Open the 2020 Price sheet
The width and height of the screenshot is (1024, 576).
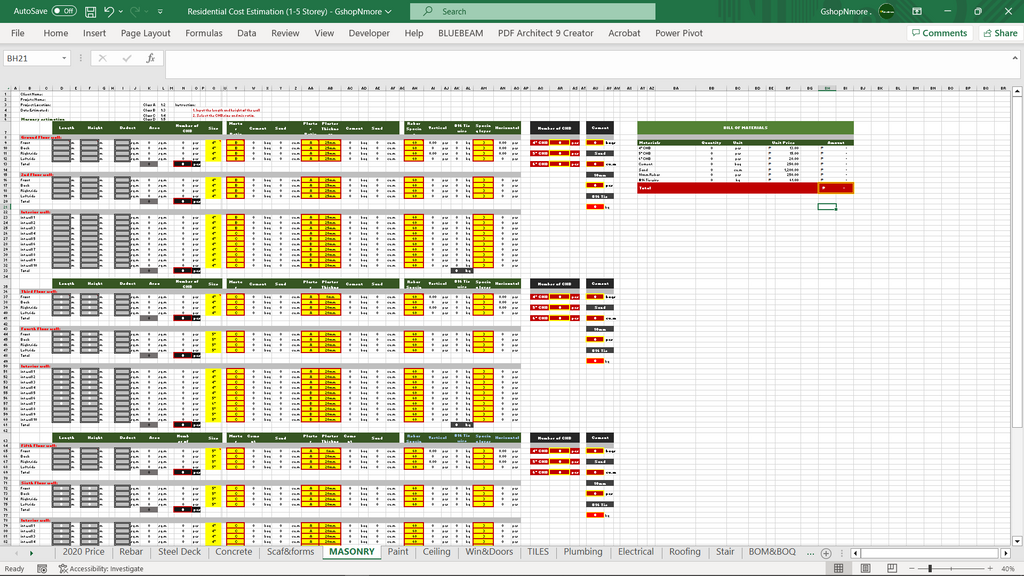[84, 552]
